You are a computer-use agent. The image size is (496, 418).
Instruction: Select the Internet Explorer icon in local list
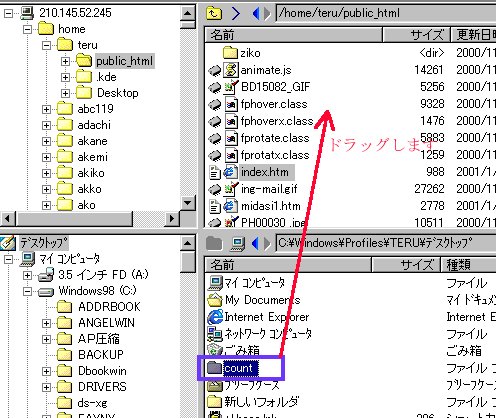pos(215,317)
